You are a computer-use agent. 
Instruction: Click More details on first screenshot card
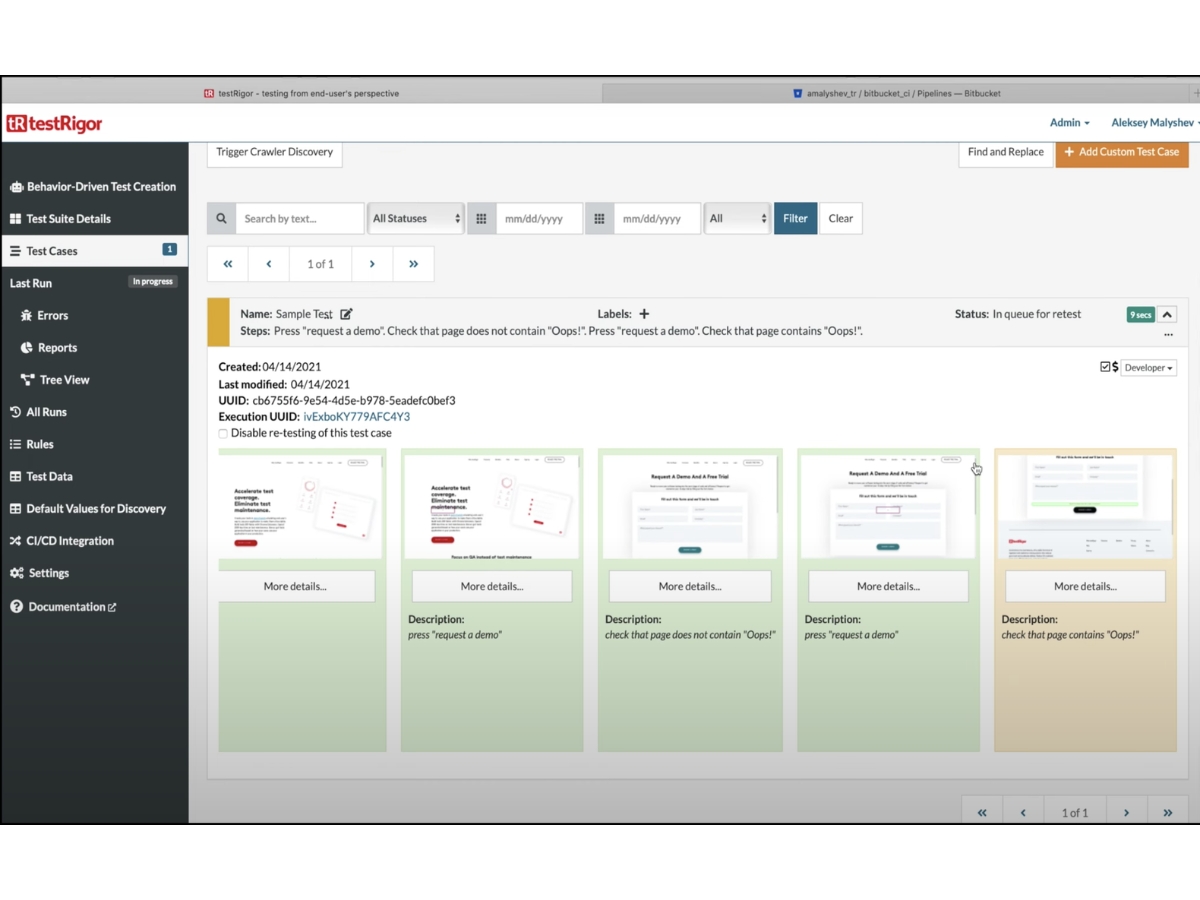(x=295, y=587)
